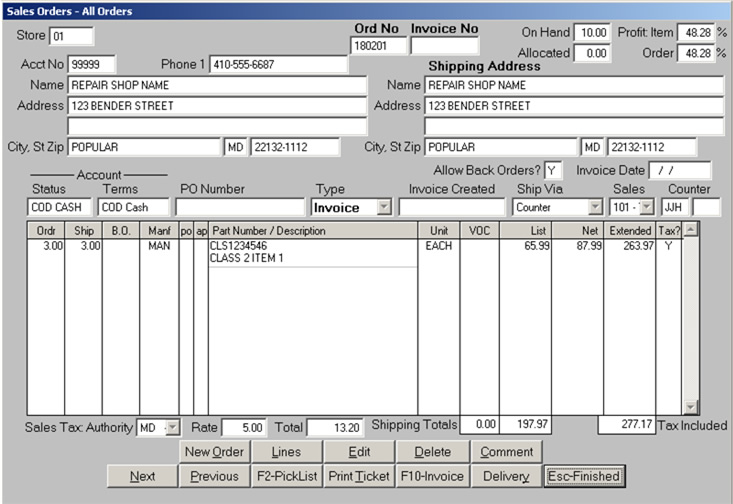Click the Print Ticket button
The width and height of the screenshot is (733, 504).
[359, 476]
